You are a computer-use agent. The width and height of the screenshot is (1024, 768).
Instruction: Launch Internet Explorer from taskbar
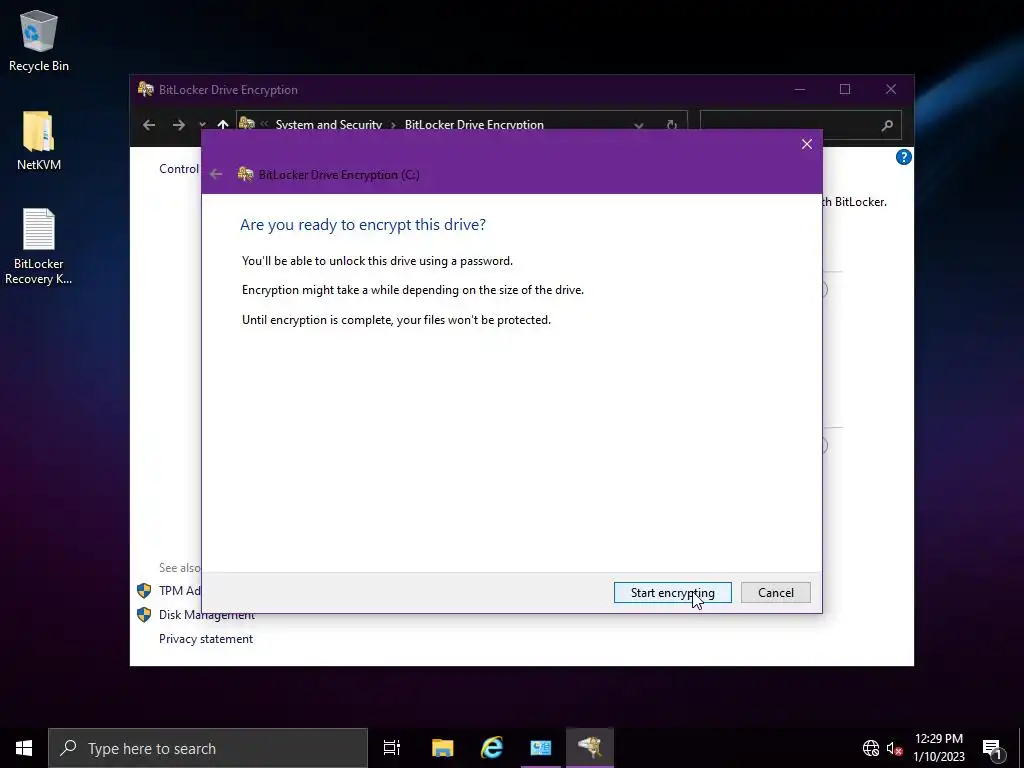[492, 748]
